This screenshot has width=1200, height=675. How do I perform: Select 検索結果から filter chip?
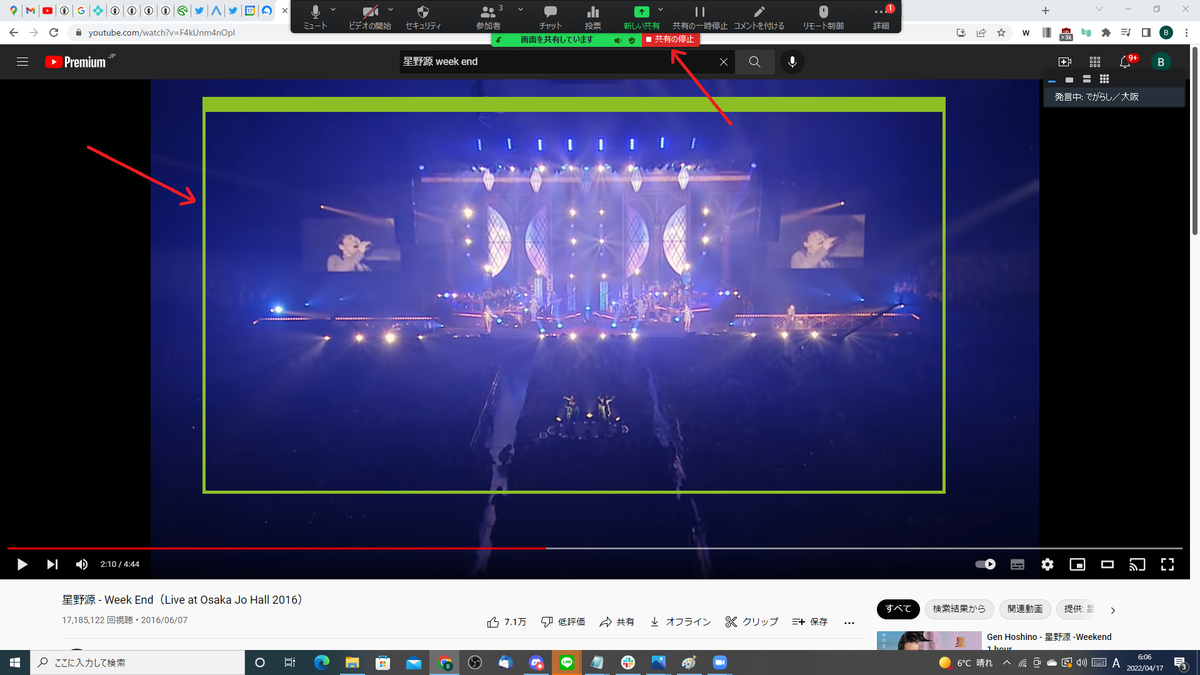tap(959, 609)
